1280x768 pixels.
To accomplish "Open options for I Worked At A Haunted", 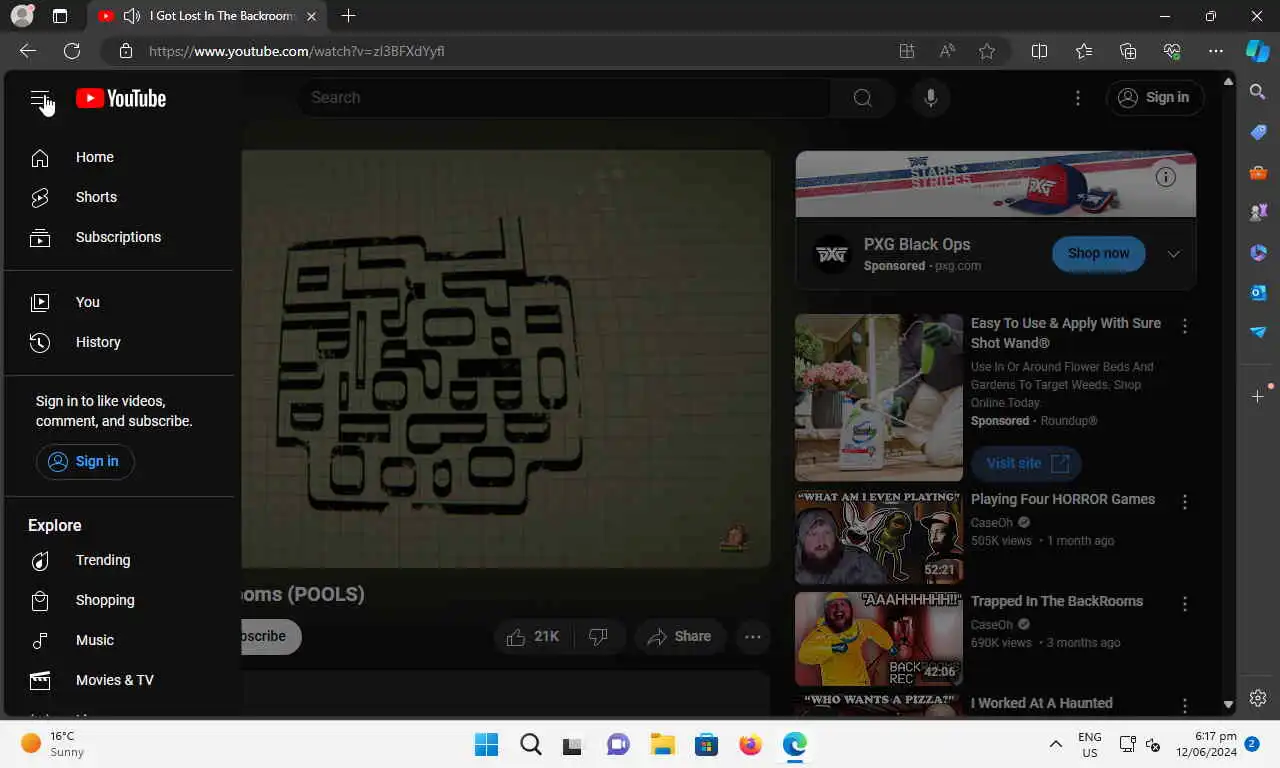I will tap(1185, 705).
